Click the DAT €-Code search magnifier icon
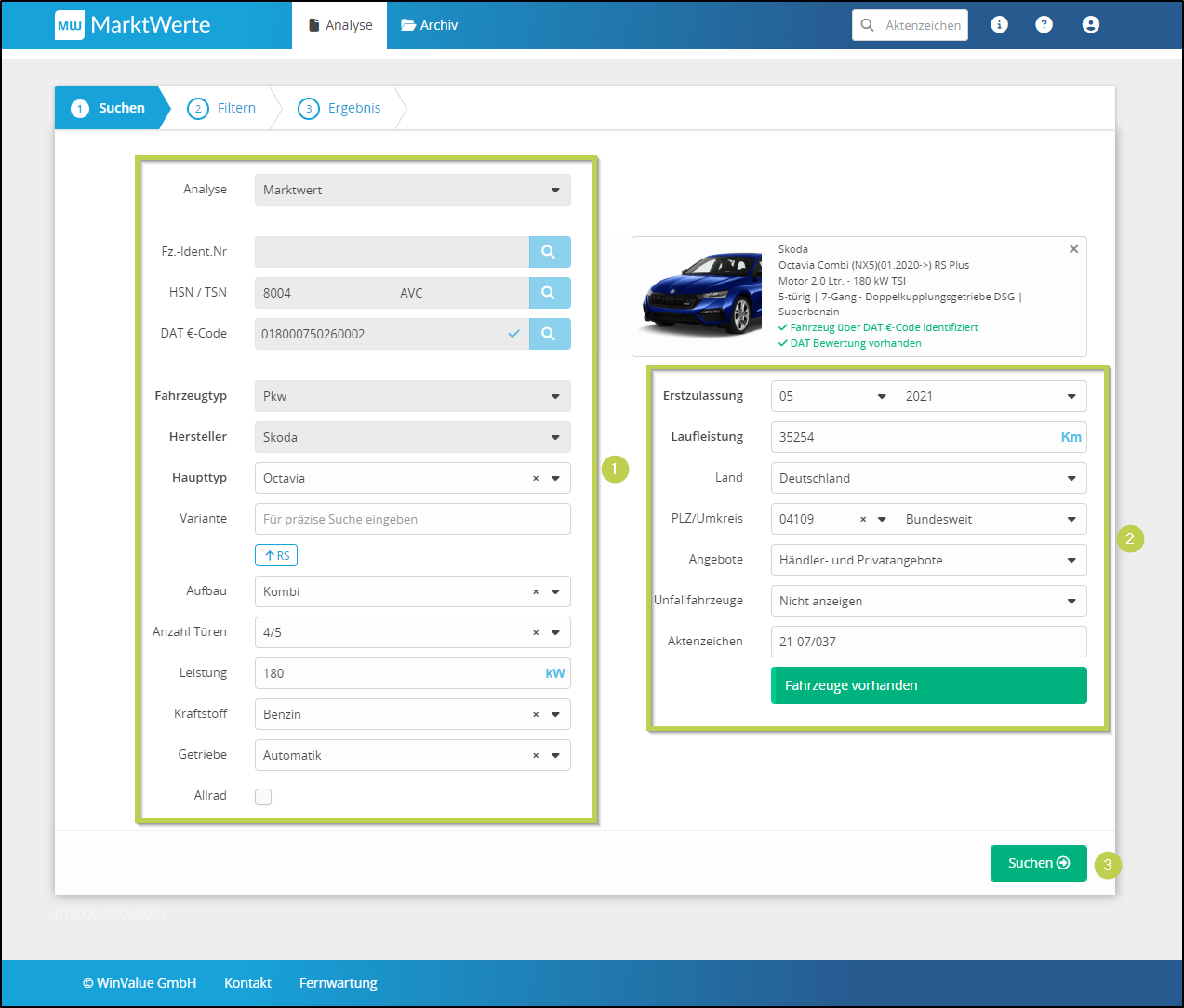 coord(549,334)
